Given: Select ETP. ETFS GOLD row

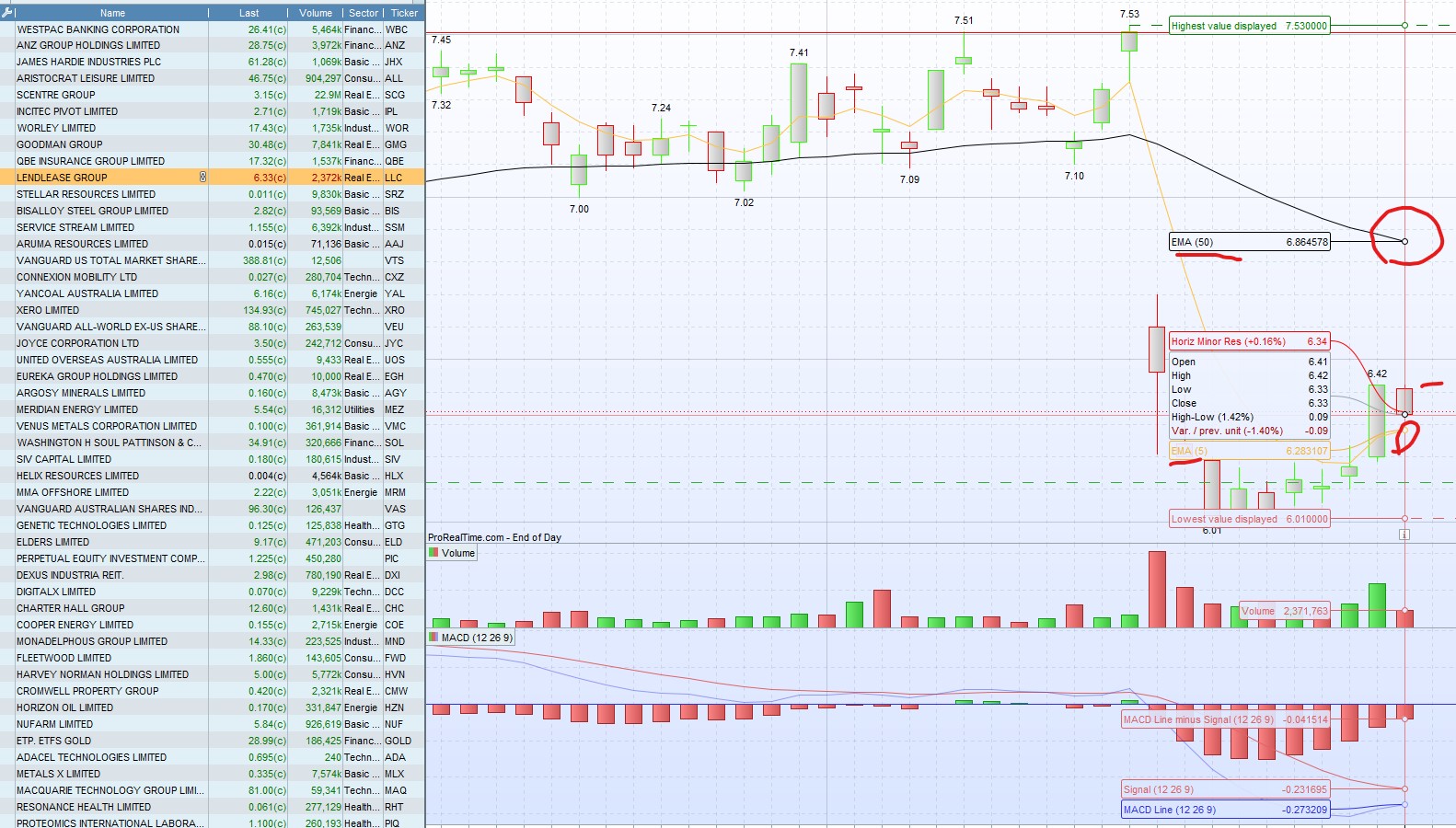Looking at the screenshot, I should pyautogui.click(x=212, y=741).
